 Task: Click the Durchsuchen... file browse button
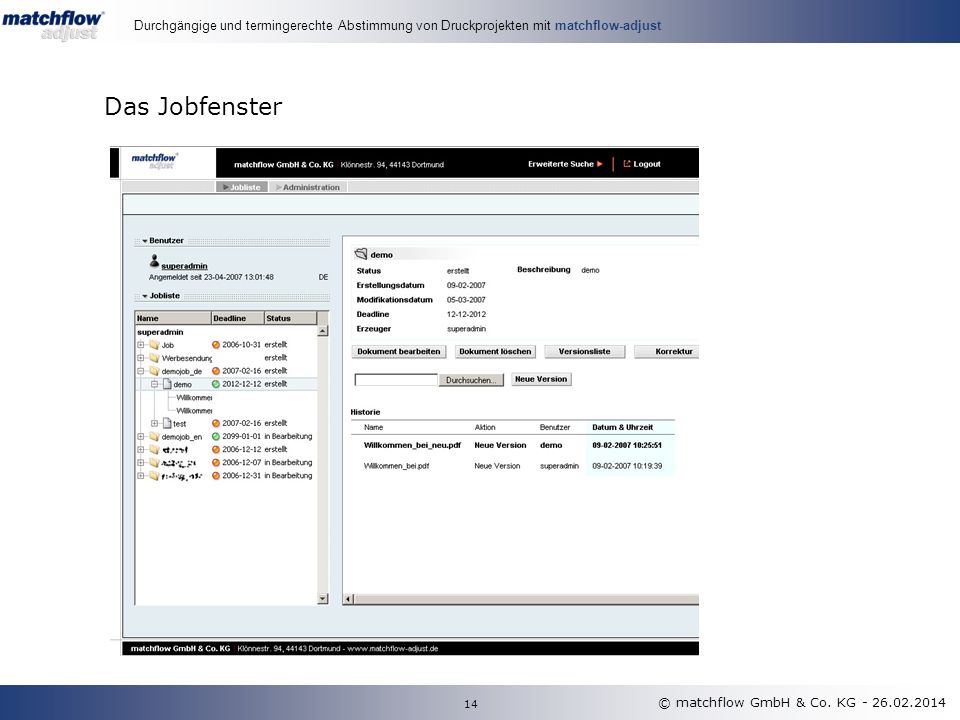(471, 380)
